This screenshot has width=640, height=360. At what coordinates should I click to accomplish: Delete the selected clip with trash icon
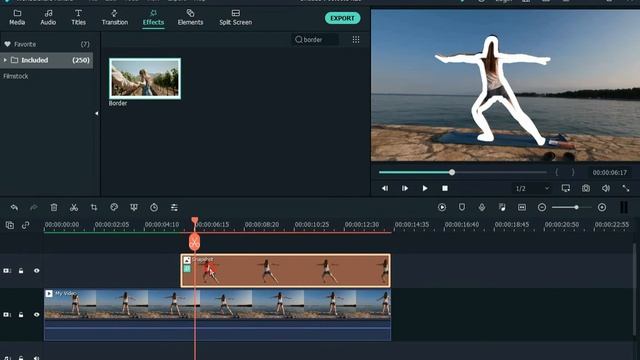(x=54, y=207)
